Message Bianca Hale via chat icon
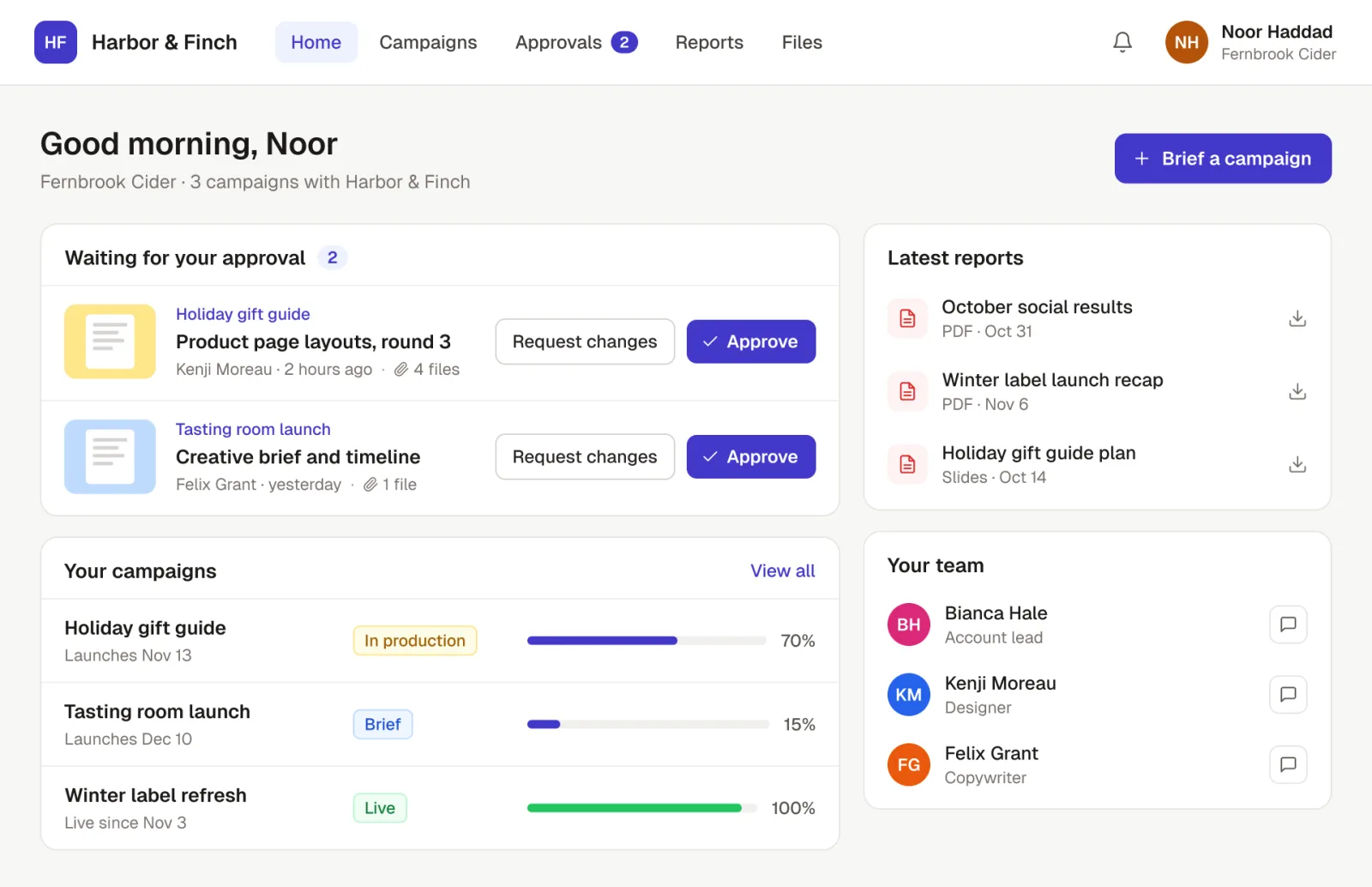The height and width of the screenshot is (887, 1372). click(1288, 625)
